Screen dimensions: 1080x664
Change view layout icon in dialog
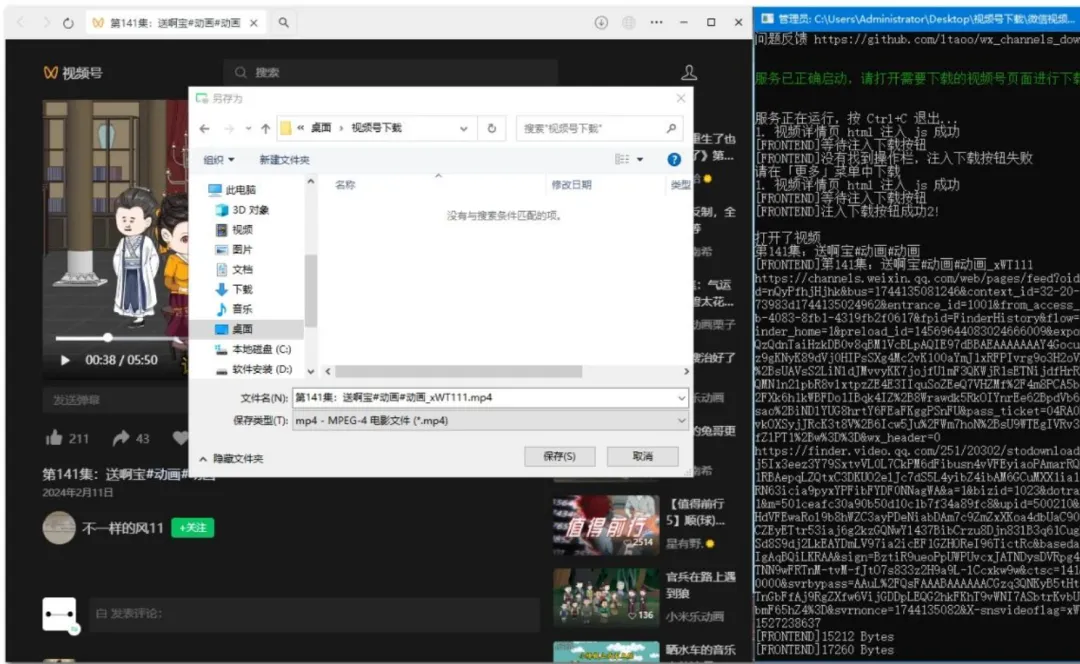coord(622,160)
